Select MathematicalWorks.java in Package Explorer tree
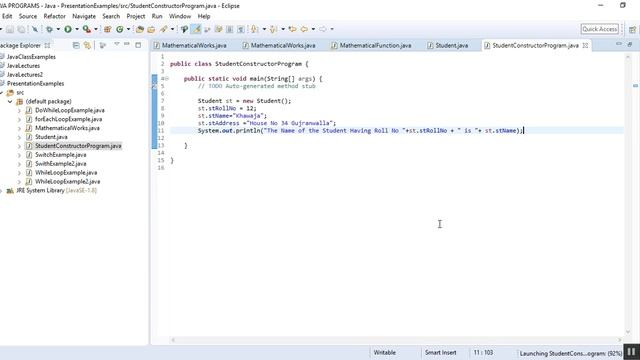Screen dimensions: 640x360 [67, 128]
